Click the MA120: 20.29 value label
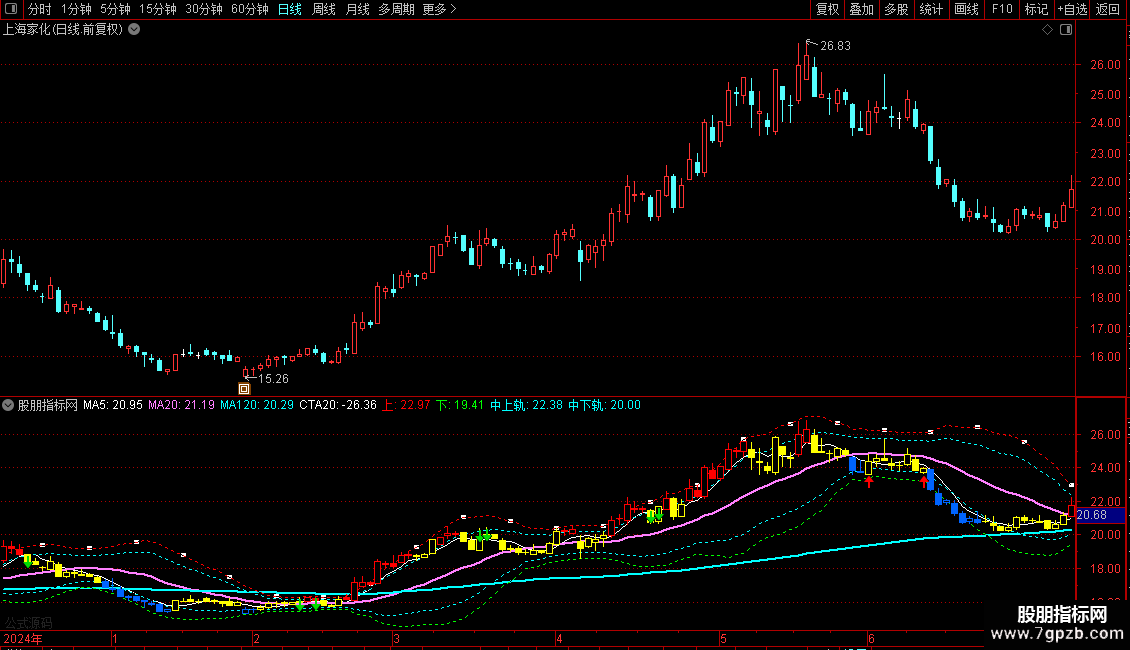Image resolution: width=1130 pixels, height=650 pixels. coord(257,405)
